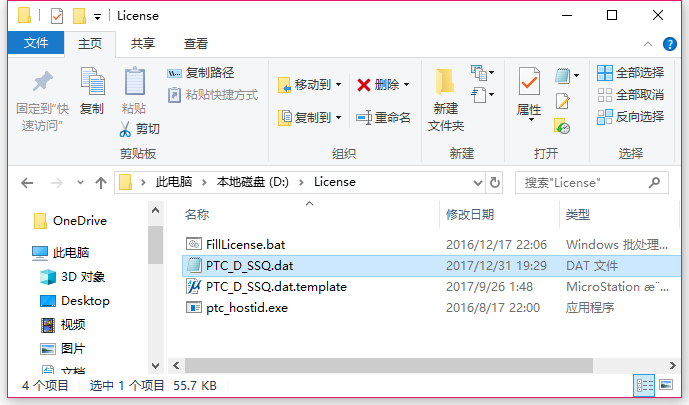
Task: Refresh the License folder view
Action: [495, 182]
